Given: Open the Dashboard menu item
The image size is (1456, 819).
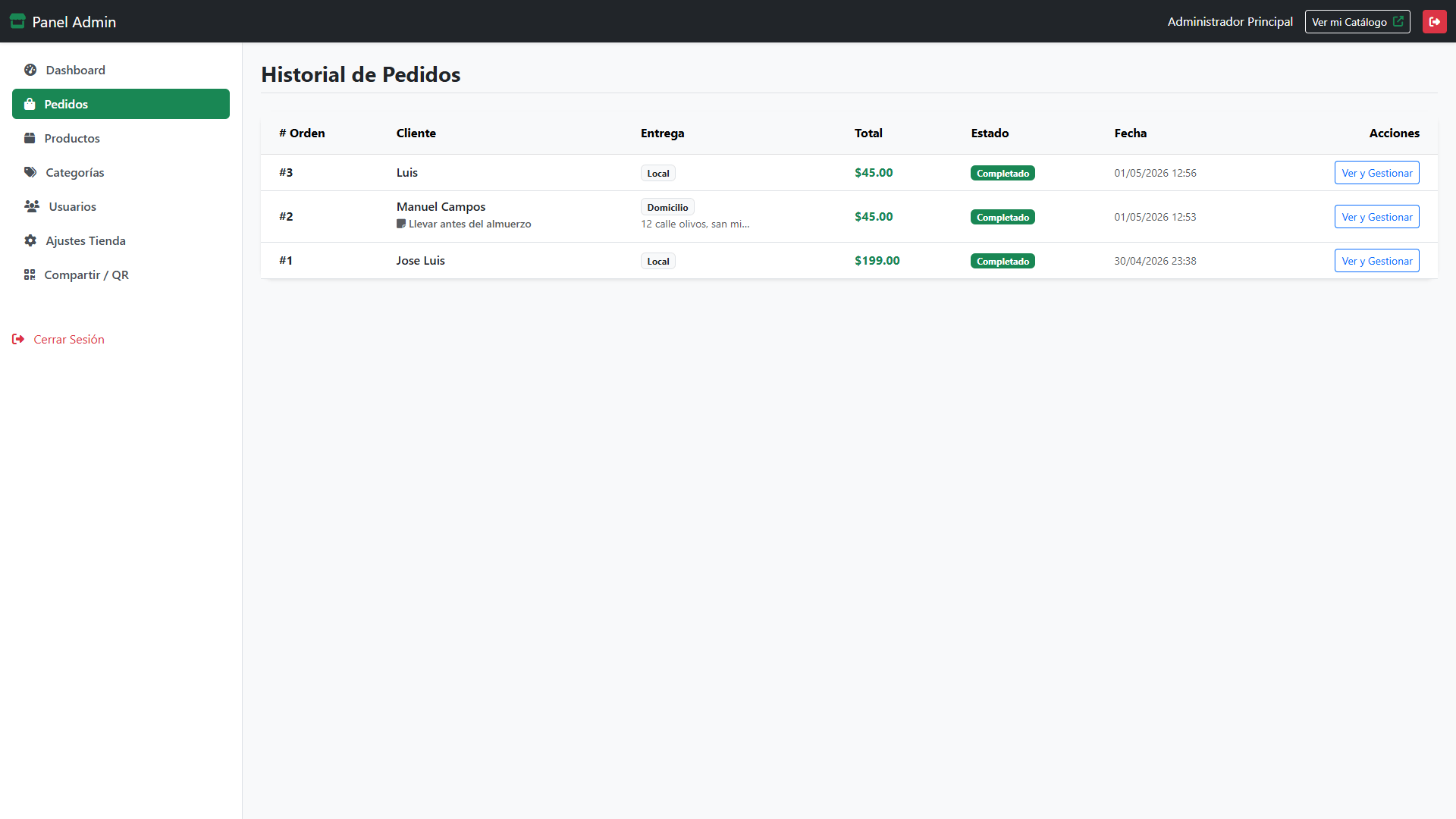Looking at the screenshot, I should (121, 70).
